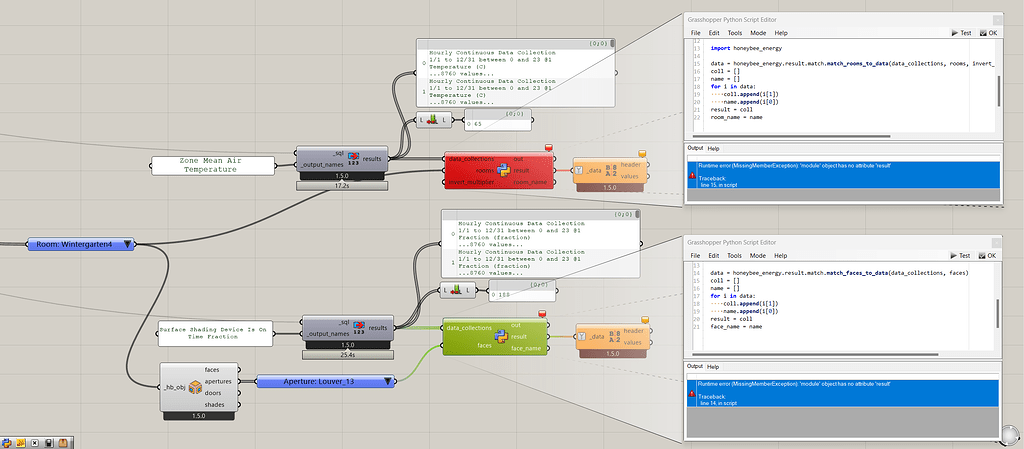Open the Tools menu in the upper script editor
Image resolution: width=1024 pixels, height=449 pixels.
[734, 33]
